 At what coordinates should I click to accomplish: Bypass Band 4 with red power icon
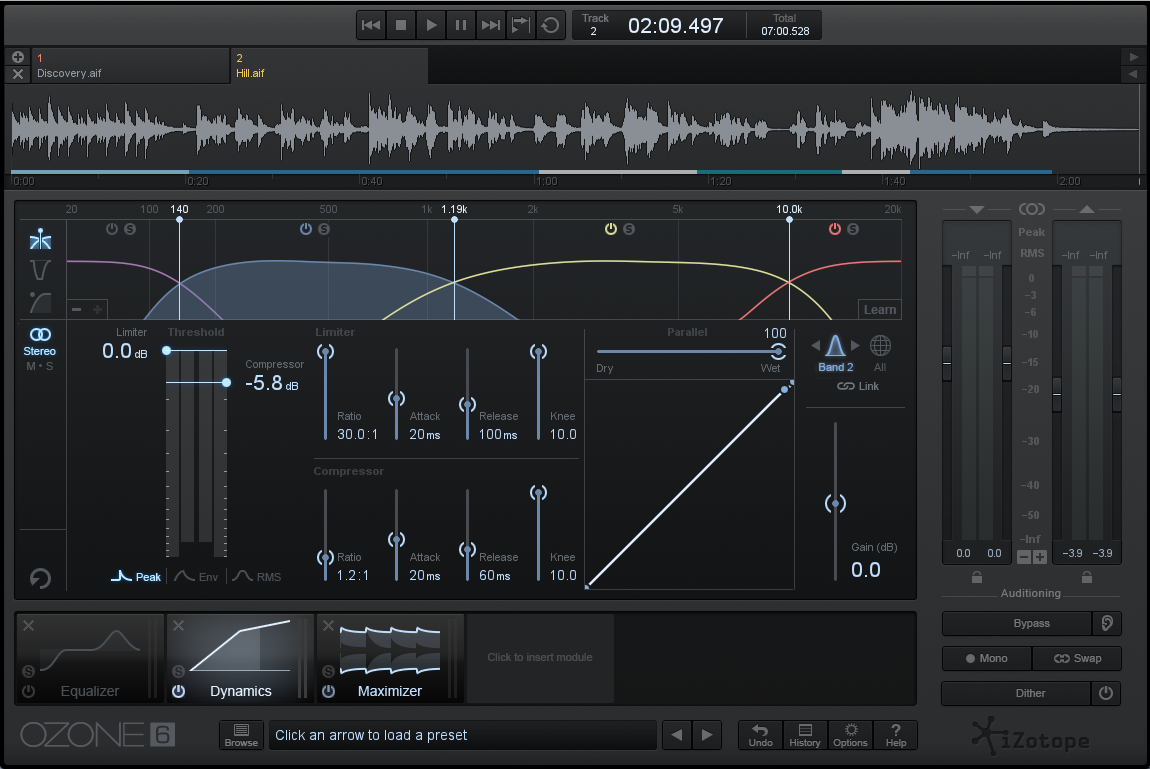835,229
